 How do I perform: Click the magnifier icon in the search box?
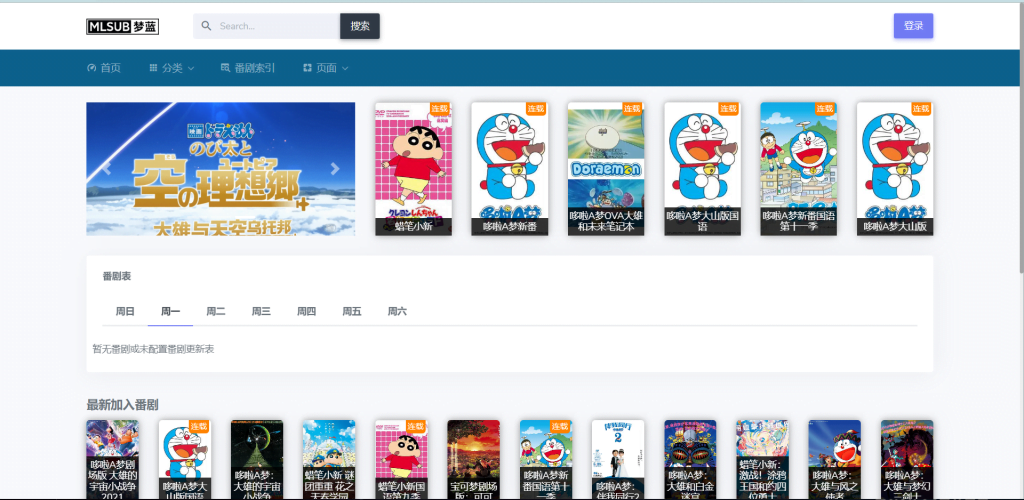click(x=206, y=26)
